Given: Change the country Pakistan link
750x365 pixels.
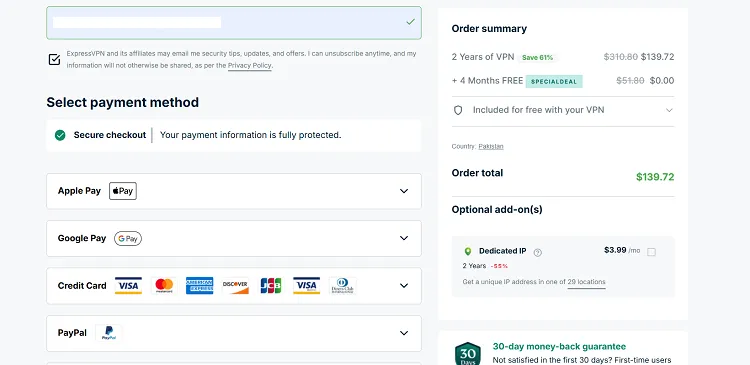Looking at the screenshot, I should tap(491, 146).
